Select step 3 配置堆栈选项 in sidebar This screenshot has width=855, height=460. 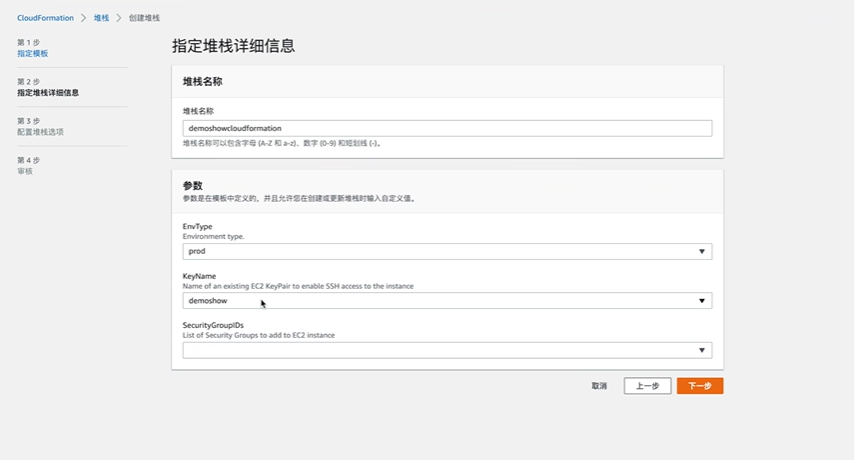pos(40,131)
